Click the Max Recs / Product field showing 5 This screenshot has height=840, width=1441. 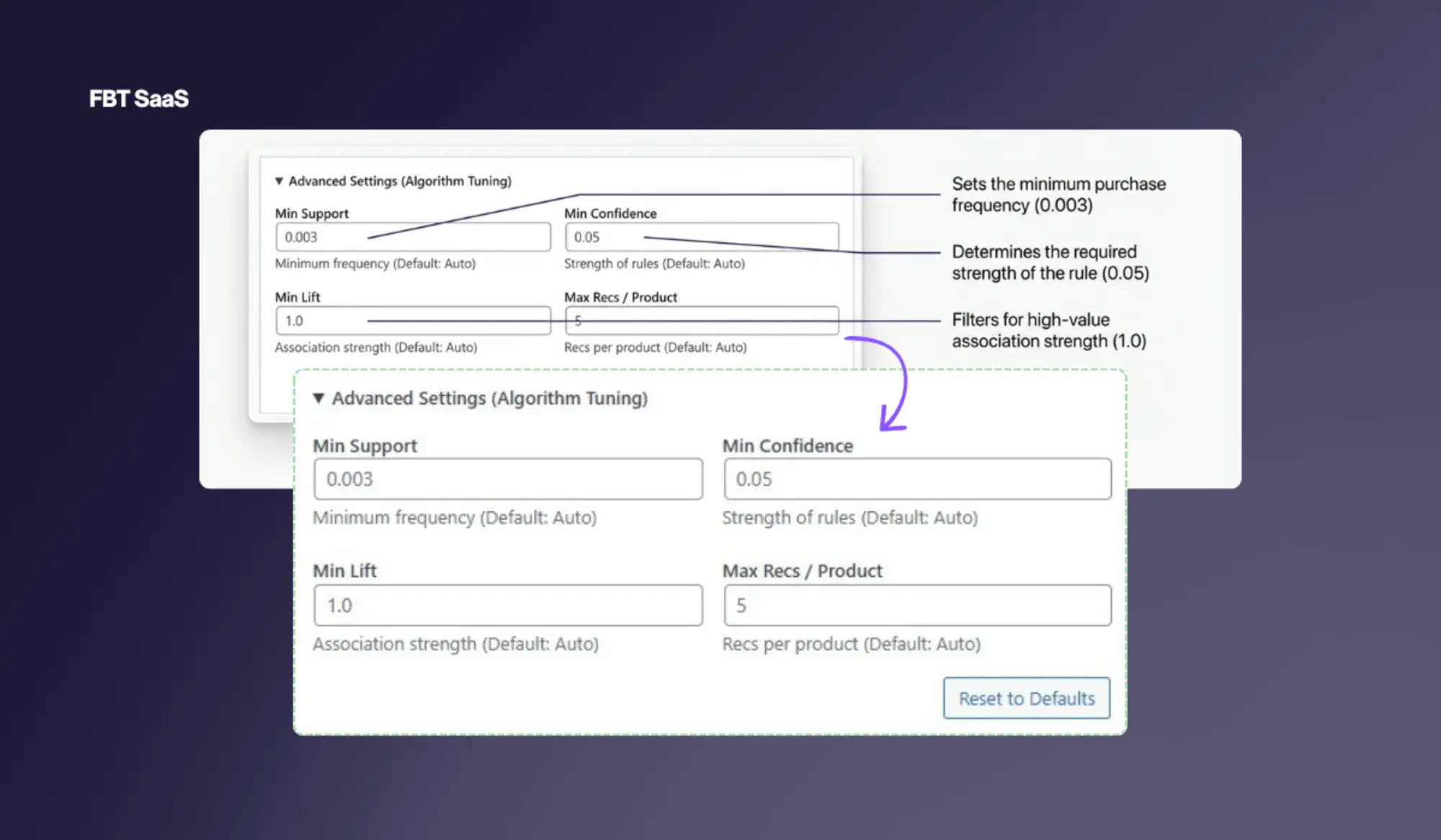(916, 605)
